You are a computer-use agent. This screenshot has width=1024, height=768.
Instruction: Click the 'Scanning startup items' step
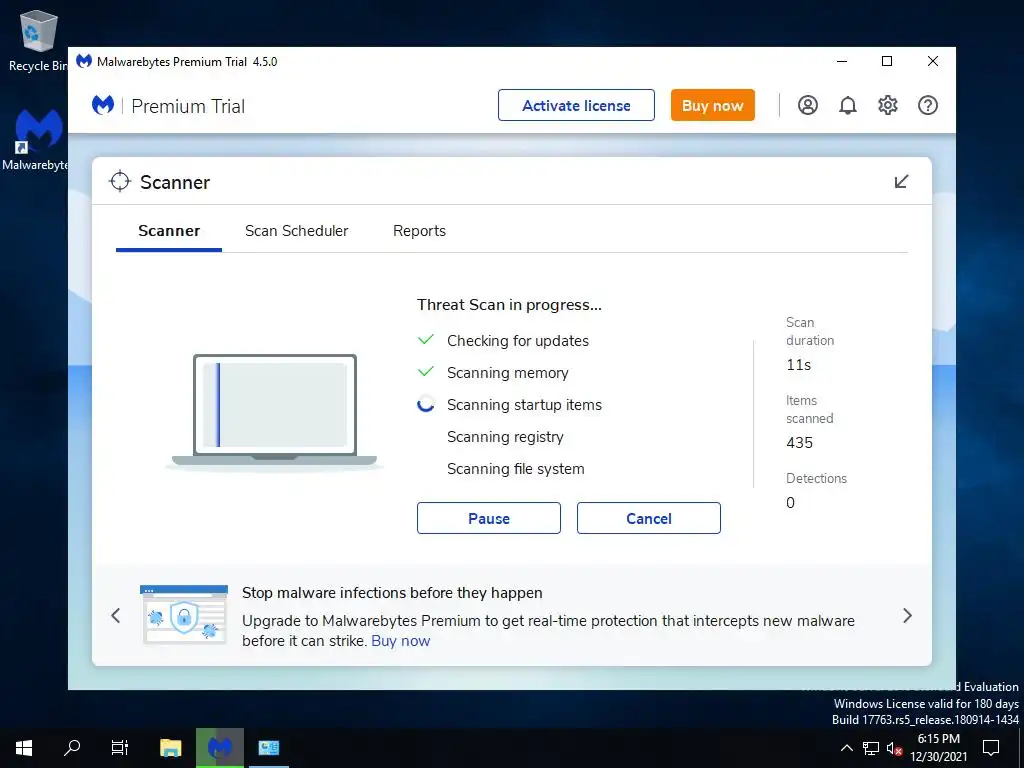tap(524, 404)
